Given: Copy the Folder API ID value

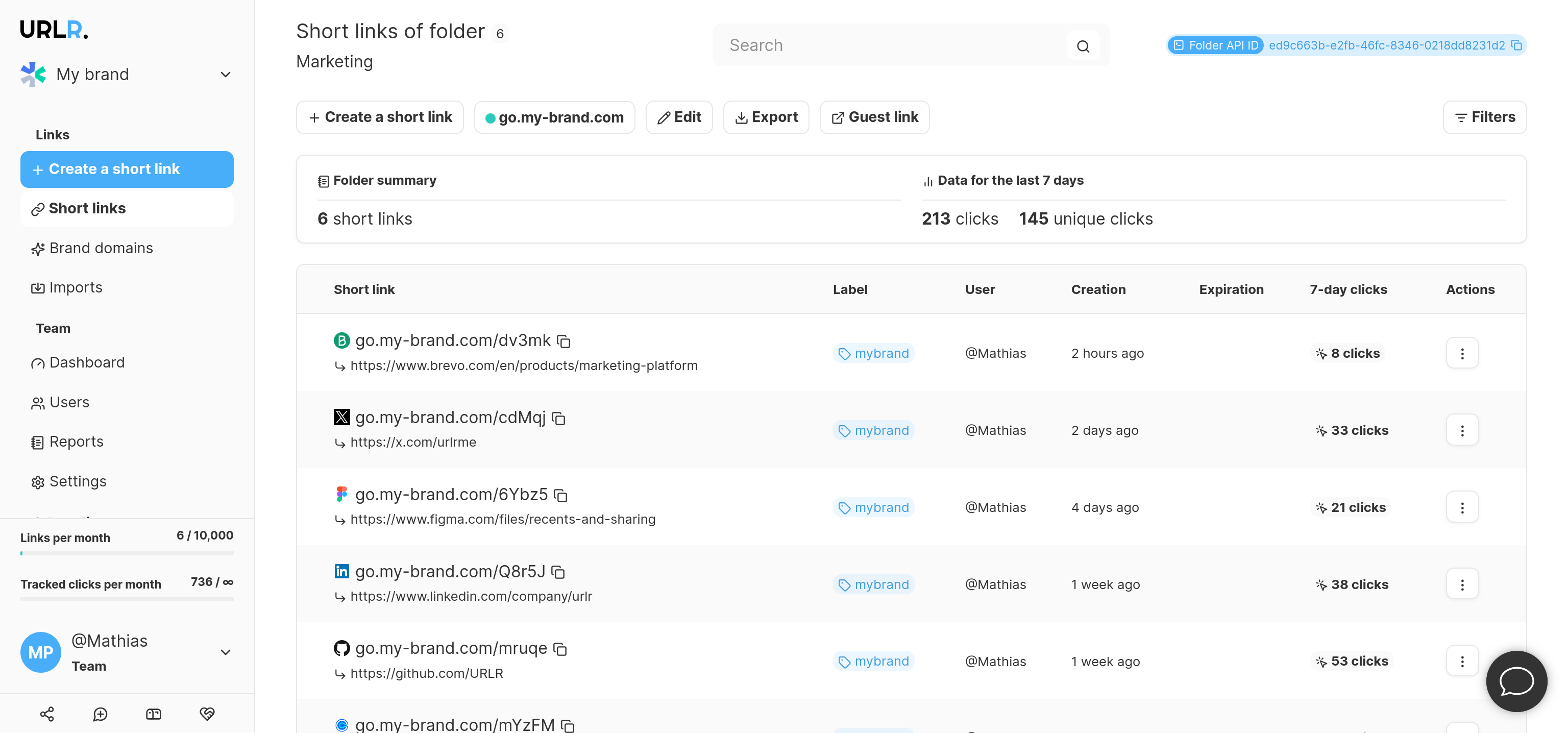Looking at the screenshot, I should (1516, 45).
